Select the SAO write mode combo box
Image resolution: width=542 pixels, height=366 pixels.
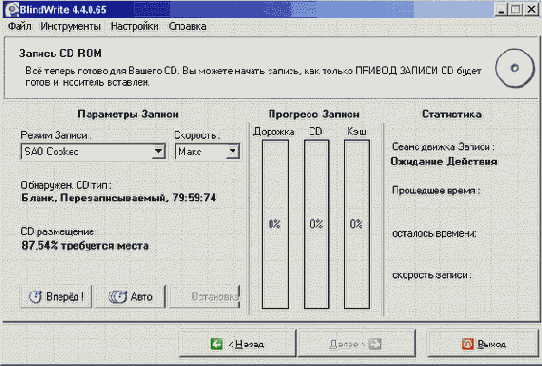(93, 151)
